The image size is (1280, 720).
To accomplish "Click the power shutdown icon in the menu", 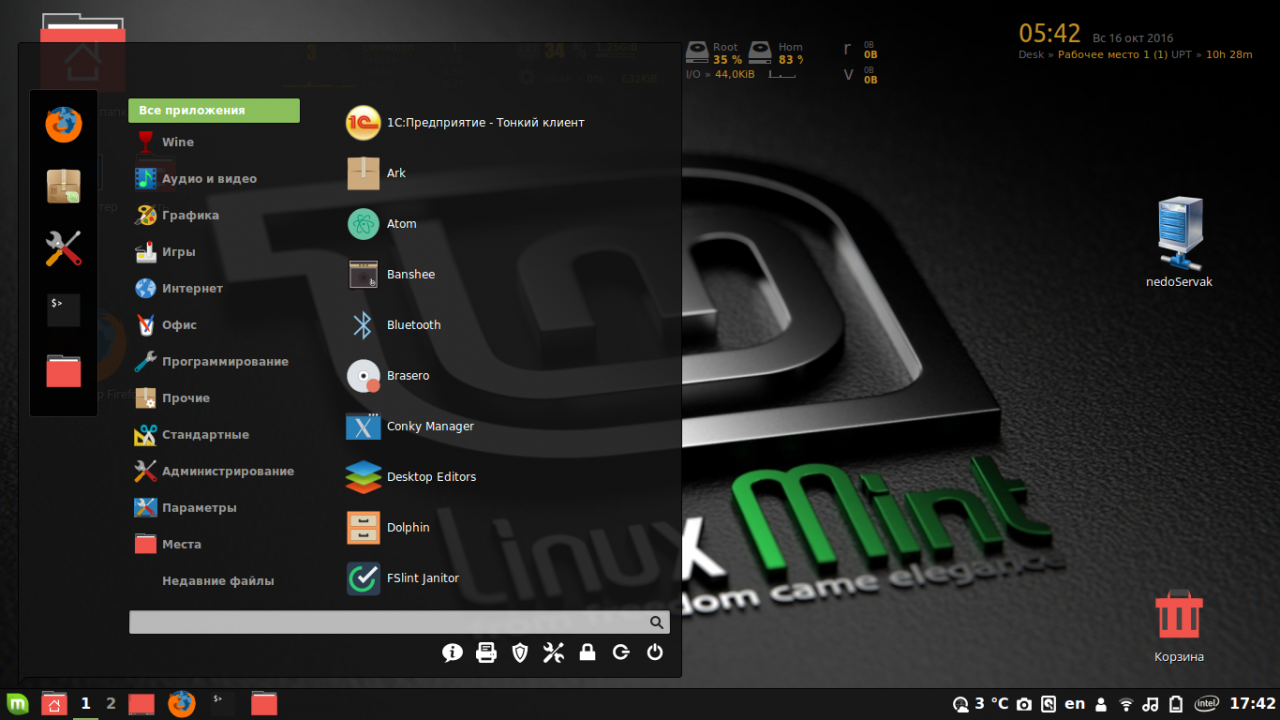I will pyautogui.click(x=655, y=653).
